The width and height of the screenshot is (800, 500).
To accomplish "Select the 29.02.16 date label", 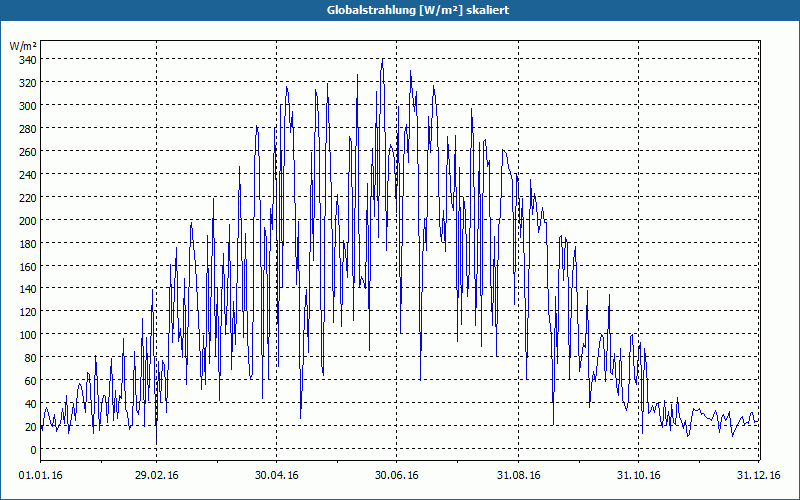I will click(157, 476).
